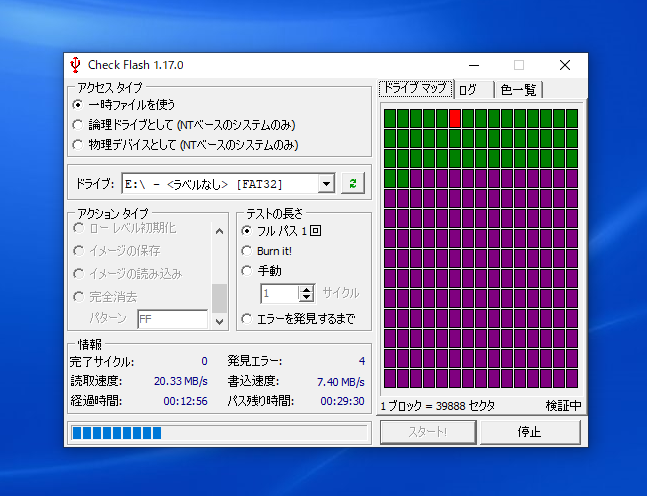Viewport: 647px width, 496px height.
Task: Click the blue progress bar
Action: click(219, 433)
